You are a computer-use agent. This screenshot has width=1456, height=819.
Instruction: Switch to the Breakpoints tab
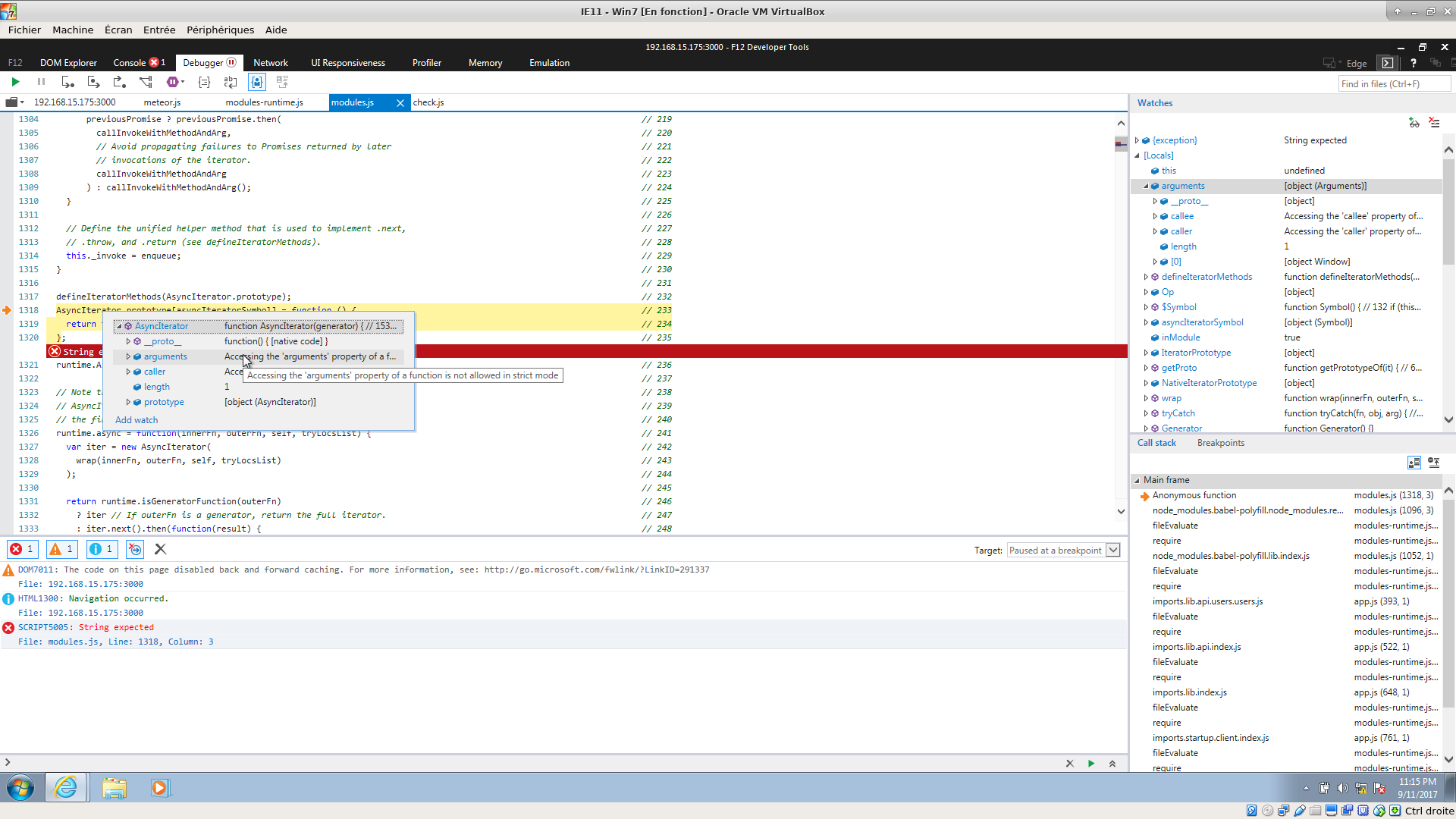click(x=1220, y=442)
